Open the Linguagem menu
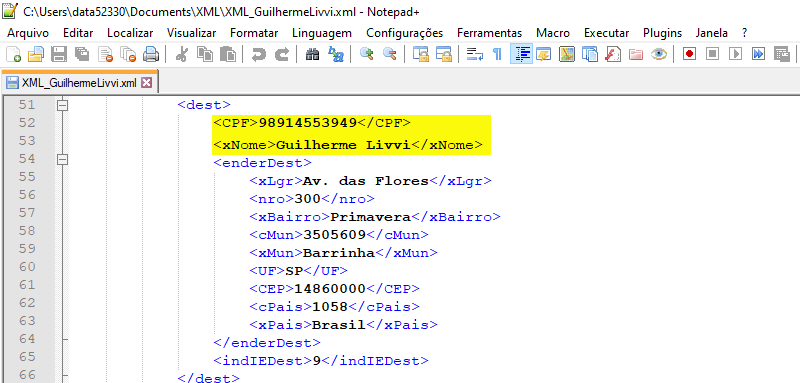This screenshot has width=800, height=383. click(322, 33)
